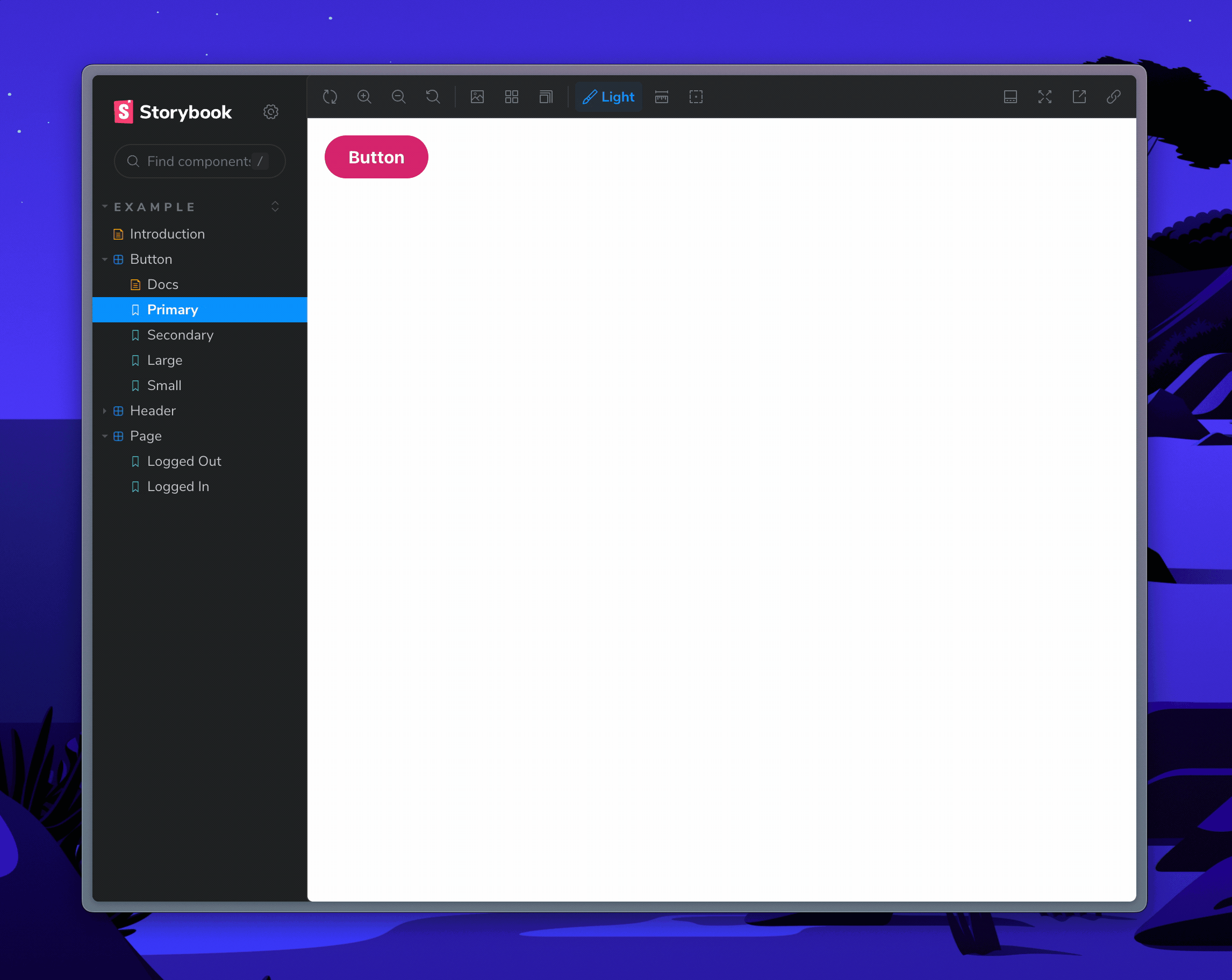1232x980 pixels.
Task: Select the Docs story under Button
Action: click(x=162, y=283)
